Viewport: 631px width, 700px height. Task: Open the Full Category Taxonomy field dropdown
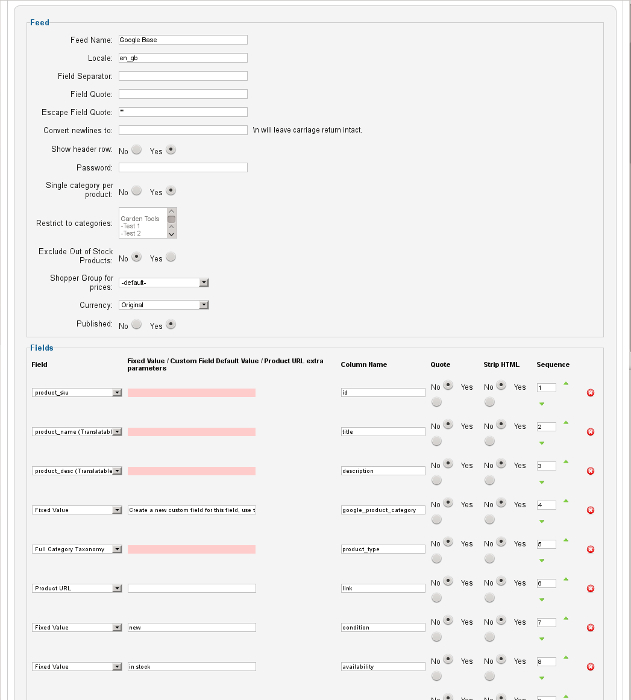pyautogui.click(x=77, y=549)
